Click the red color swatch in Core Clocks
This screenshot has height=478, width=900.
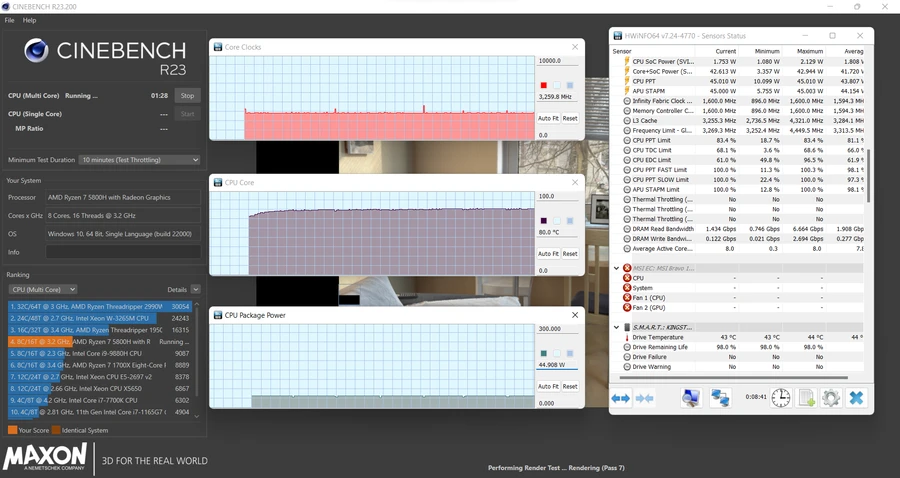tap(544, 85)
